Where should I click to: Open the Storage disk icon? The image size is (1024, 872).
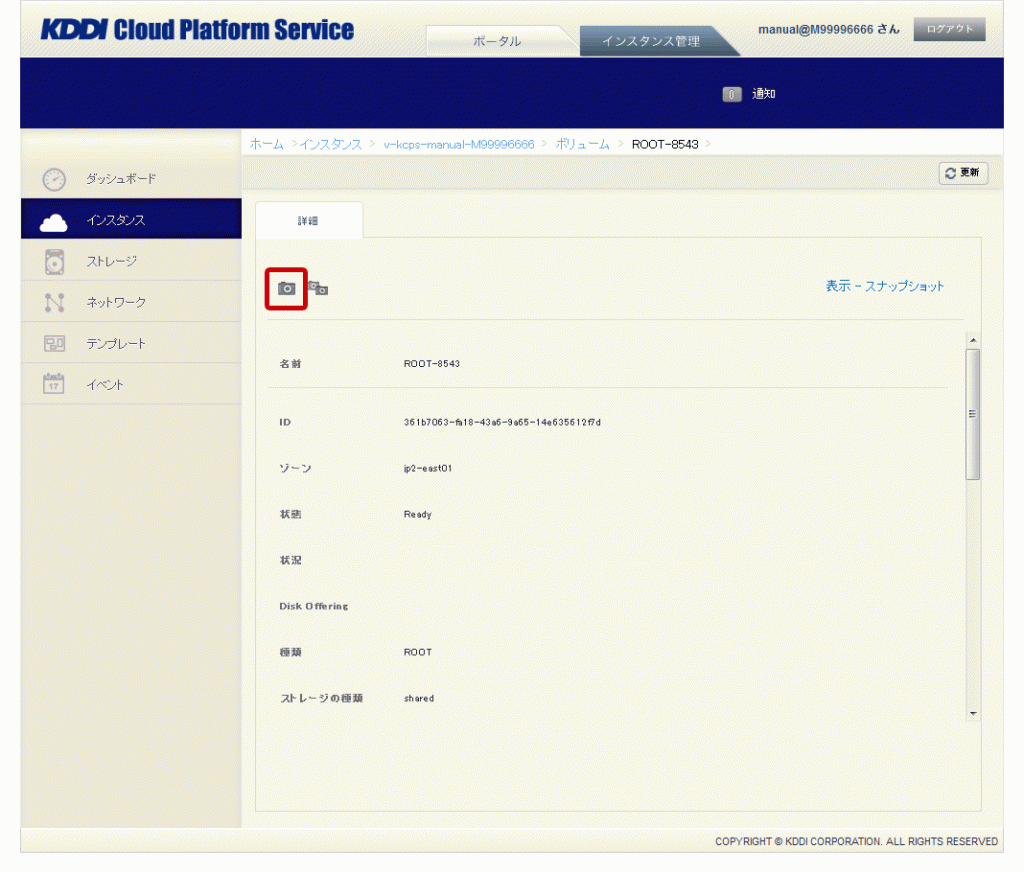(x=54, y=262)
